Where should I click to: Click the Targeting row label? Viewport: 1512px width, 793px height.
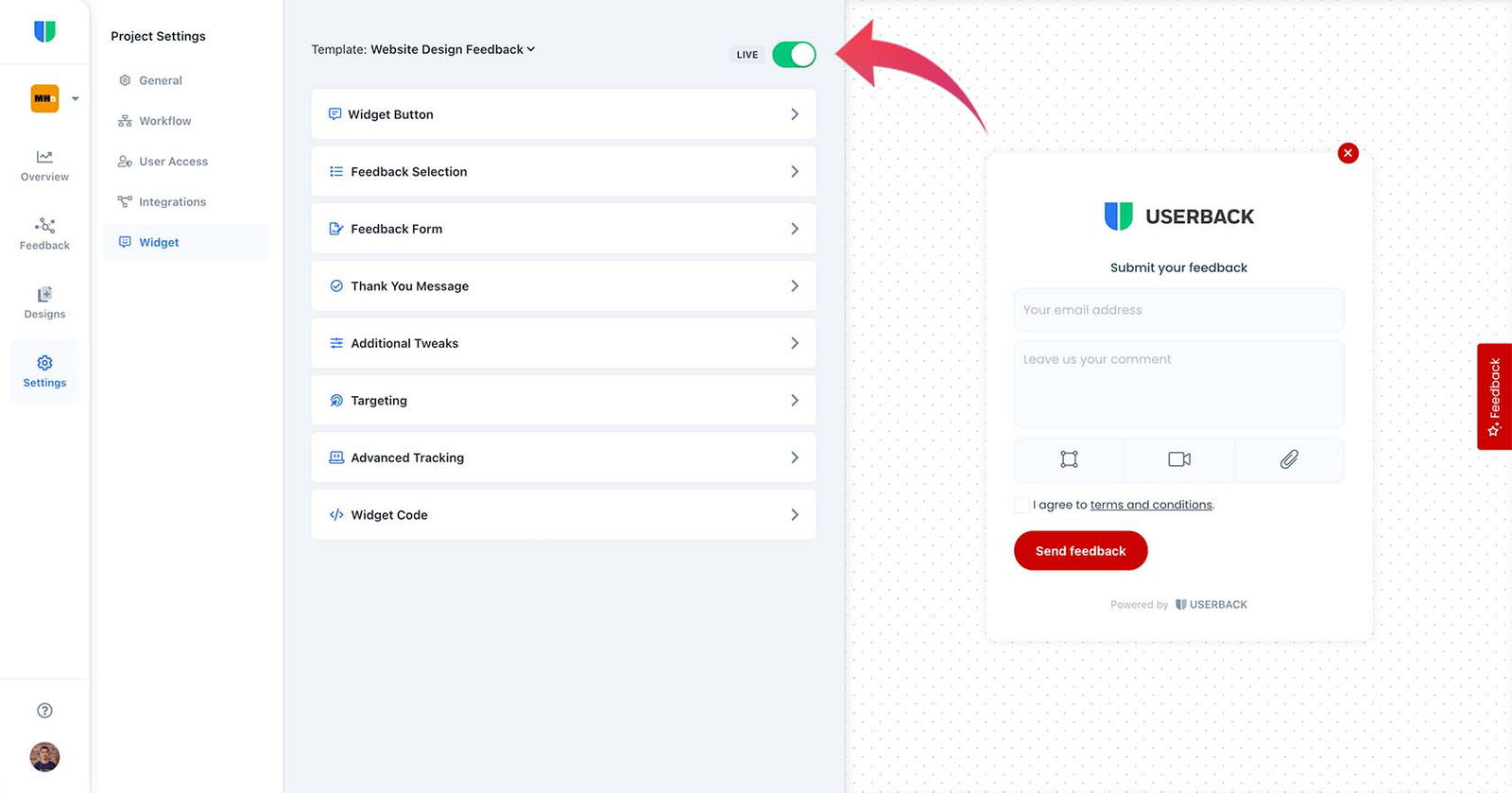[x=379, y=401]
